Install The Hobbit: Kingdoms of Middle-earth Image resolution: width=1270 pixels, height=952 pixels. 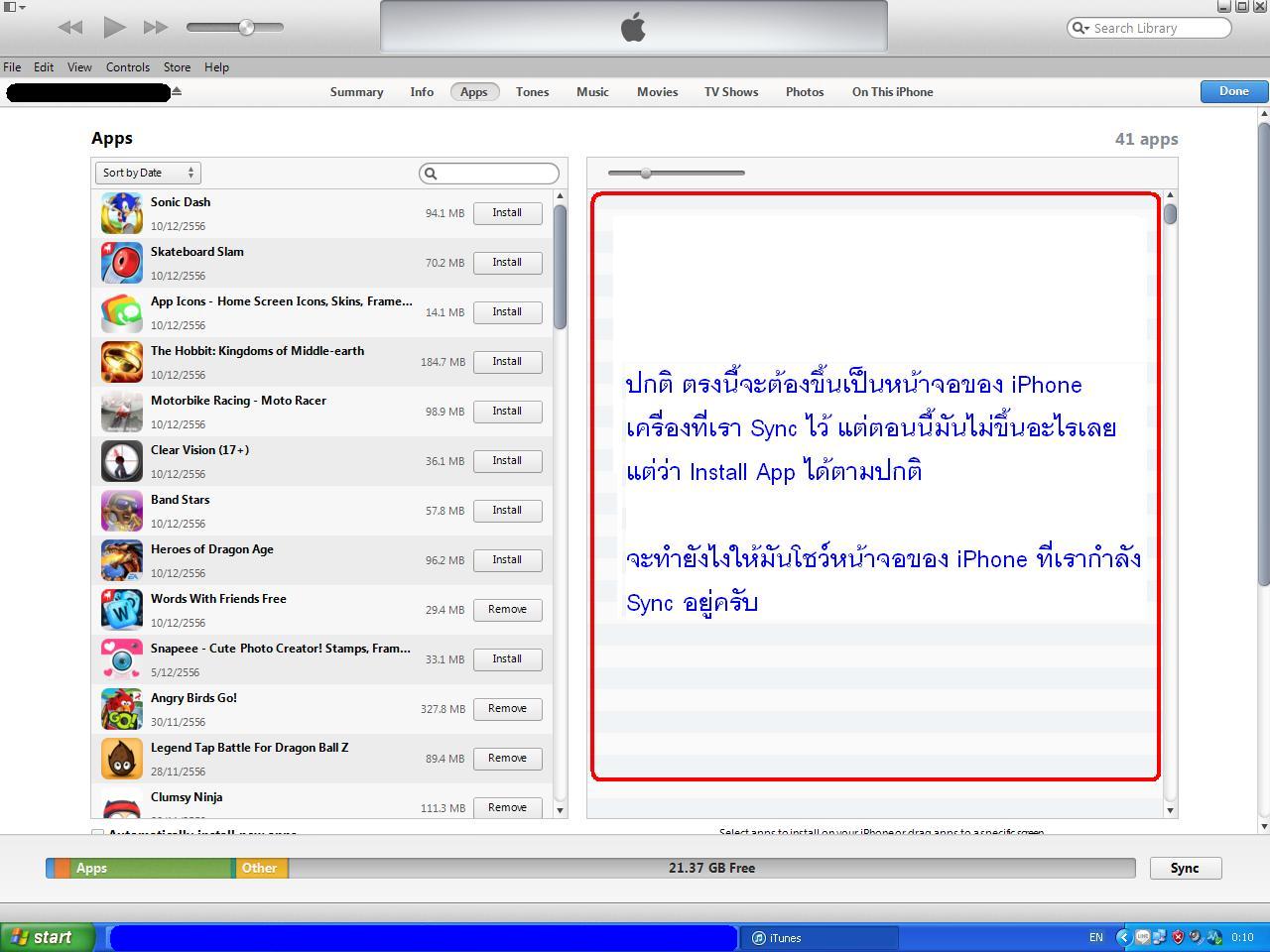coord(507,362)
